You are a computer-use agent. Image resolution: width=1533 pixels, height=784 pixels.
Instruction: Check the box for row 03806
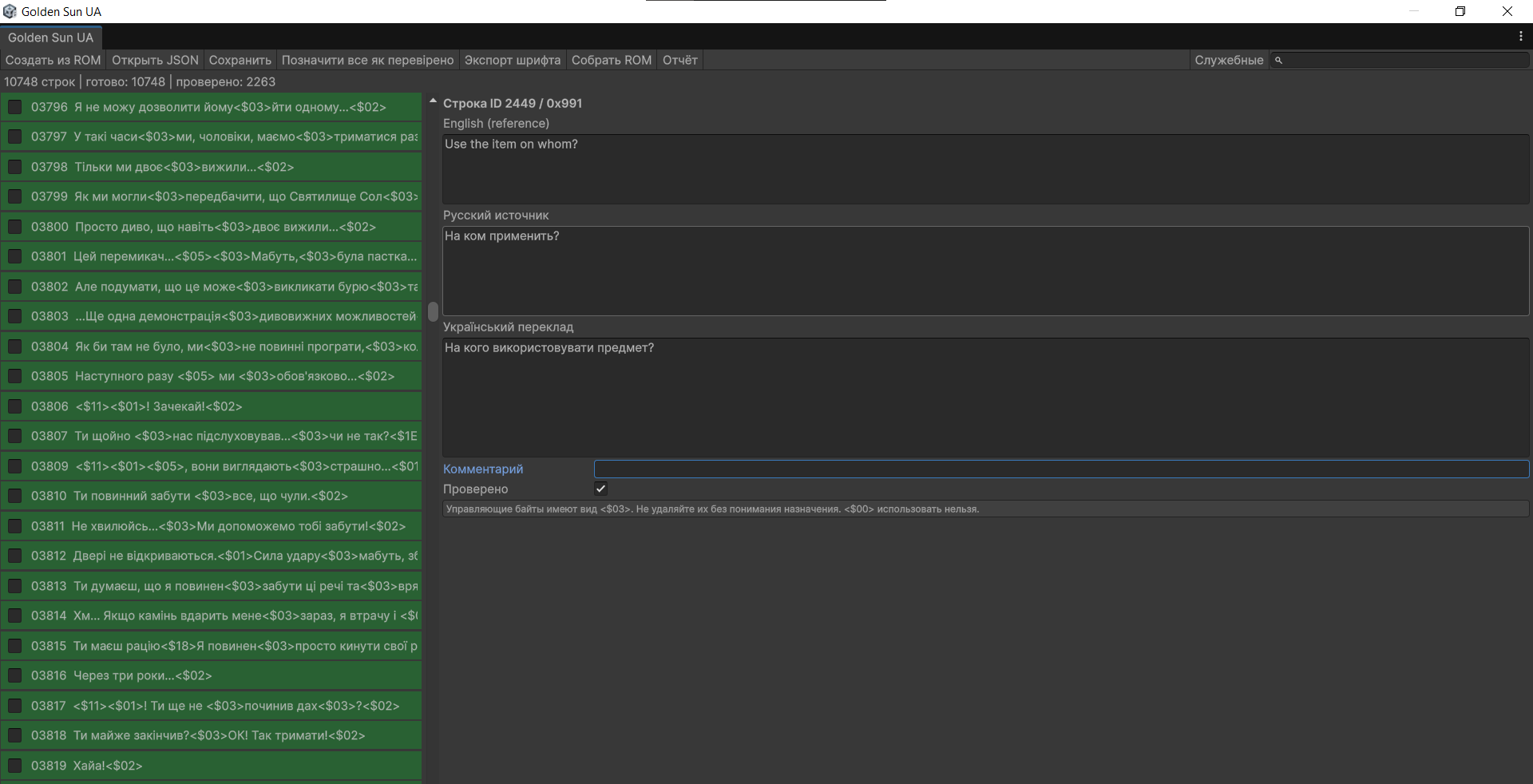(14, 406)
